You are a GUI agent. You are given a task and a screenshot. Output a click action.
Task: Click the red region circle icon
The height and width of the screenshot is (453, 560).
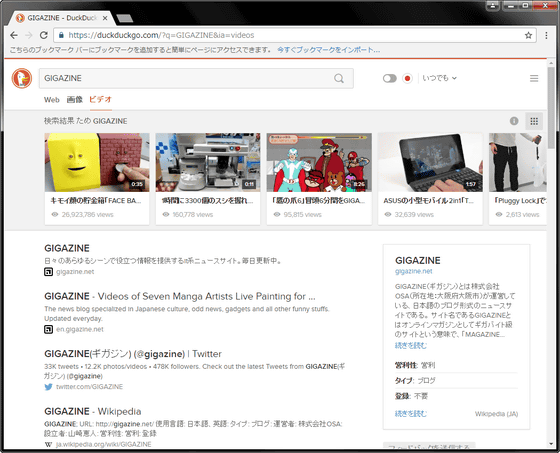(407, 78)
